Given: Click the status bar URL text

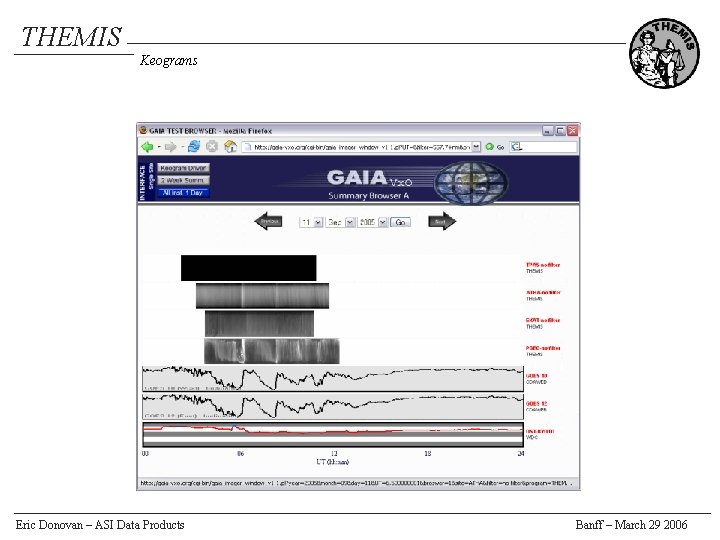Looking at the screenshot, I should pyautogui.click(x=354, y=483).
